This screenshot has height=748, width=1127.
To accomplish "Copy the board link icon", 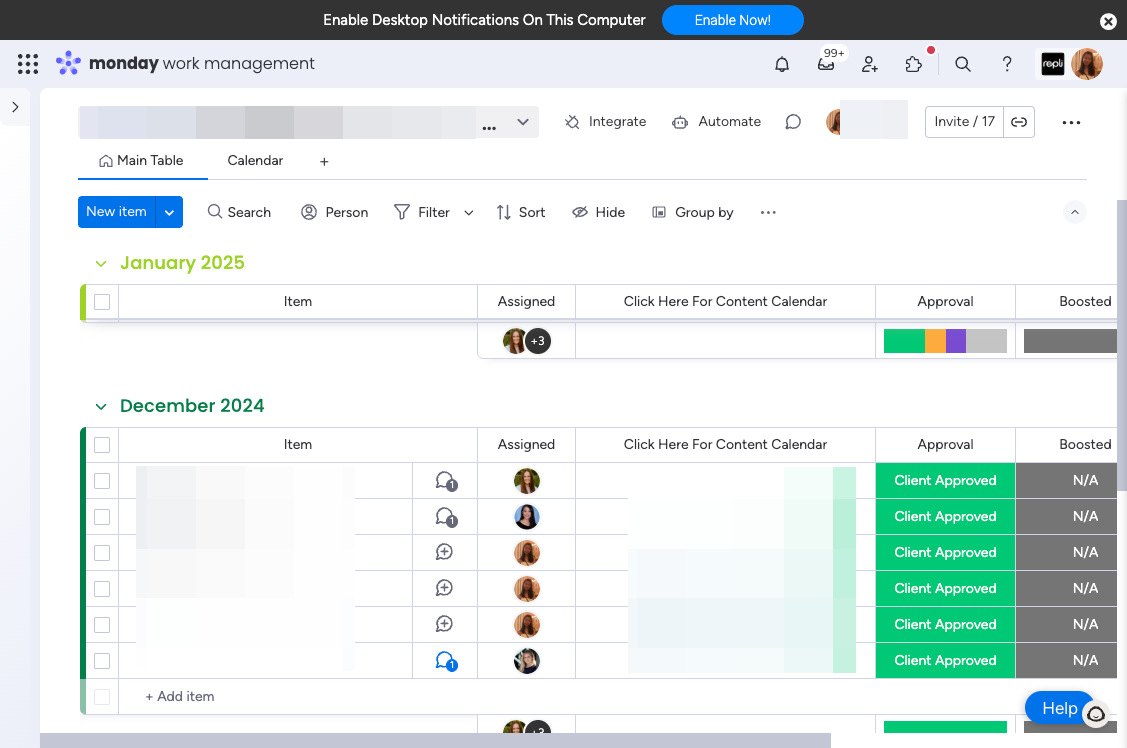I will (x=1019, y=122).
